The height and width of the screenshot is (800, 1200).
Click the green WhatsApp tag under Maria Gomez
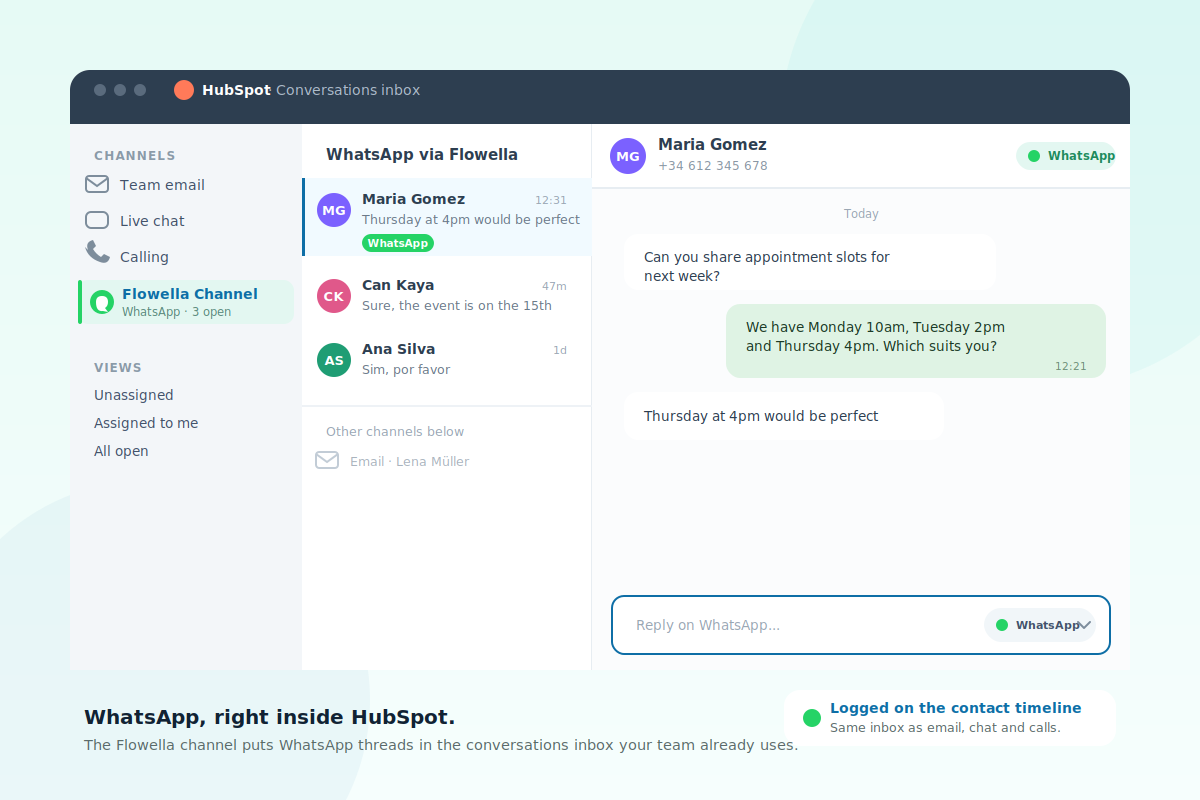click(398, 243)
